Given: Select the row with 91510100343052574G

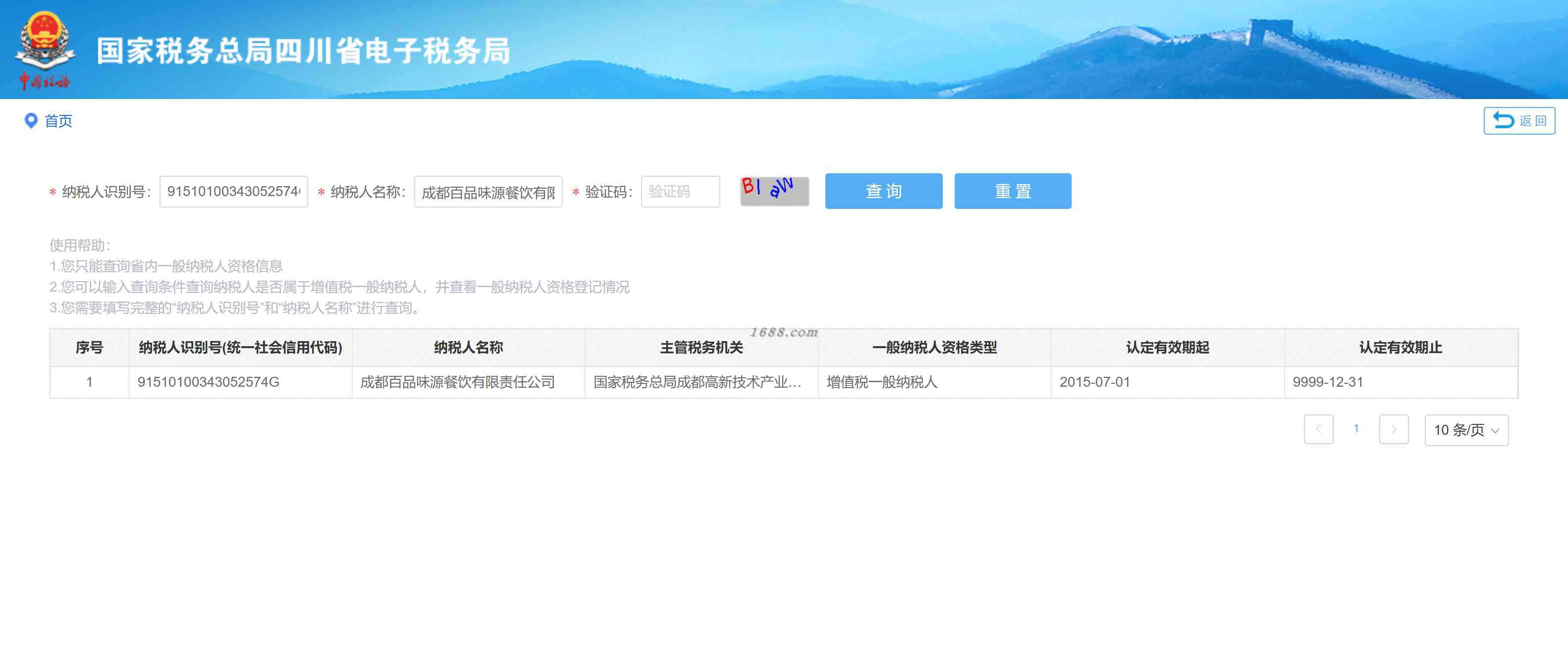Looking at the screenshot, I should pos(784,382).
